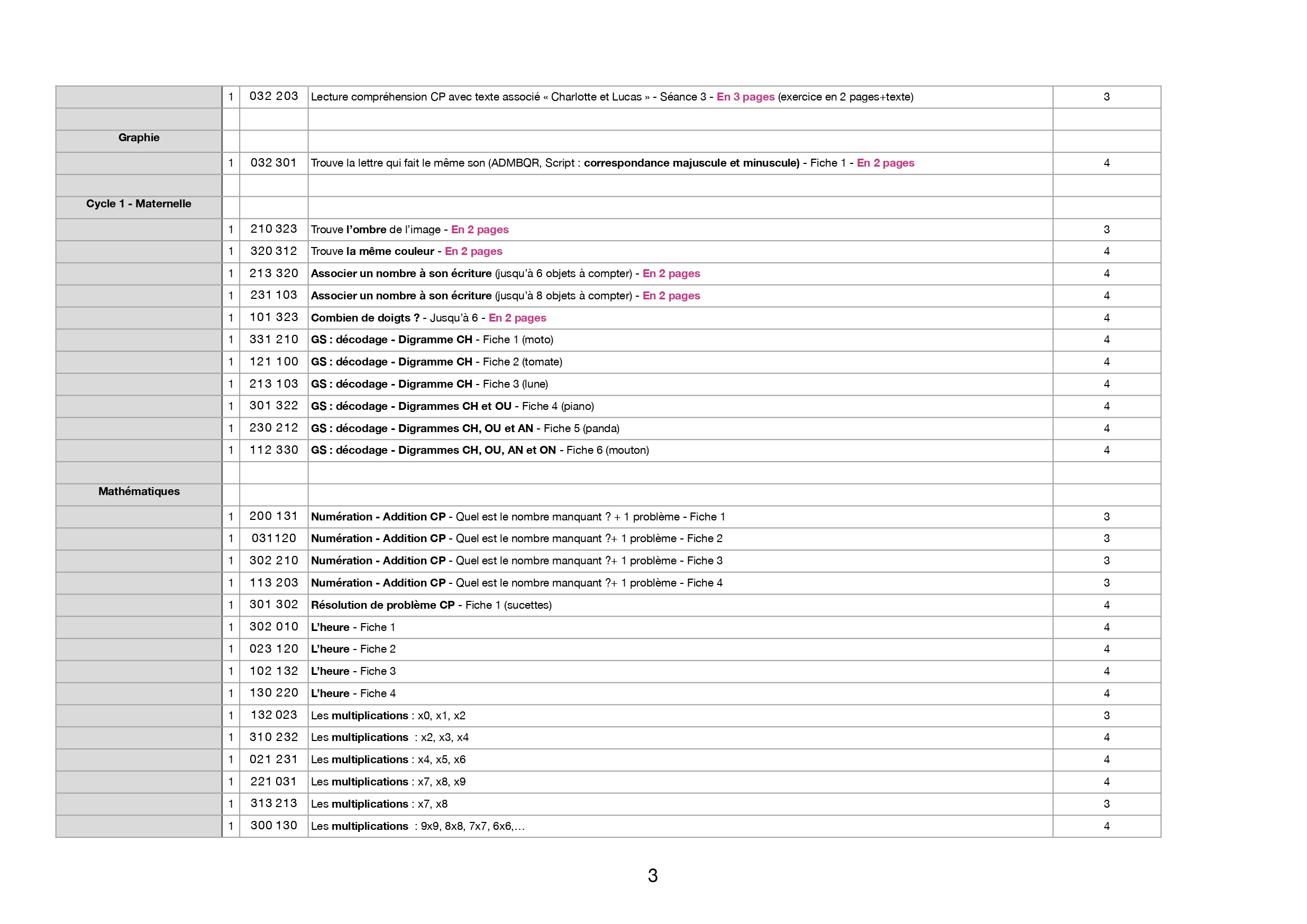
Task: Click 'Les multiplications : 9x9, 8x8' text
Action: tap(418, 826)
